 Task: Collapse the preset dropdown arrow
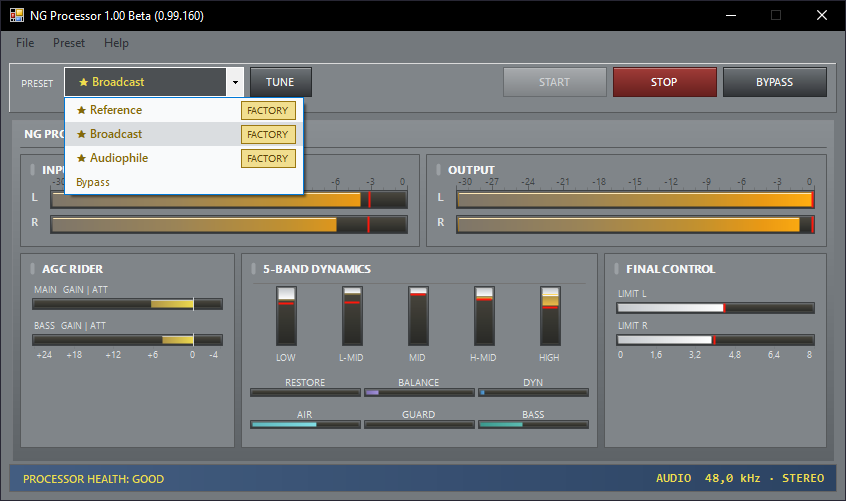tap(235, 82)
